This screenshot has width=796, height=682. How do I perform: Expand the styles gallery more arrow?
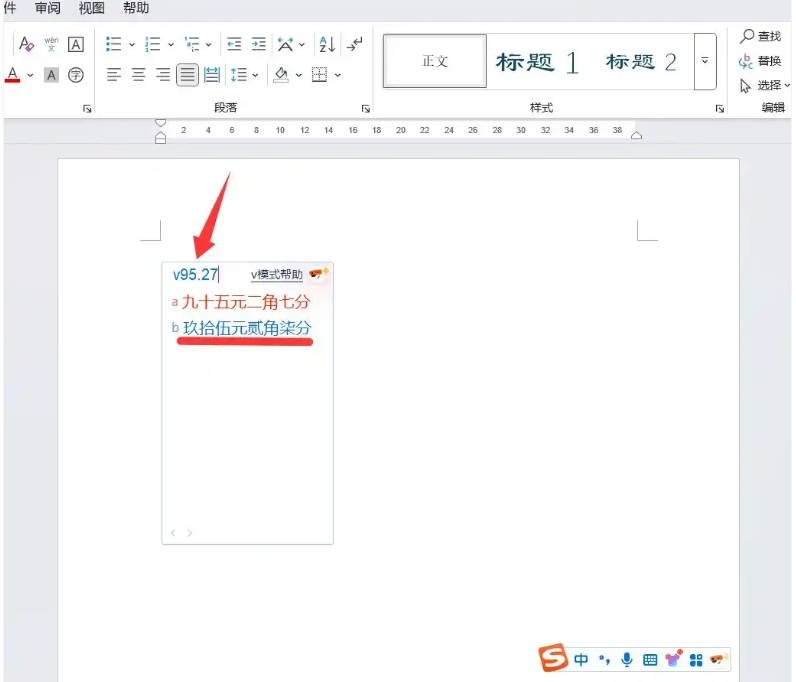[x=704, y=61]
